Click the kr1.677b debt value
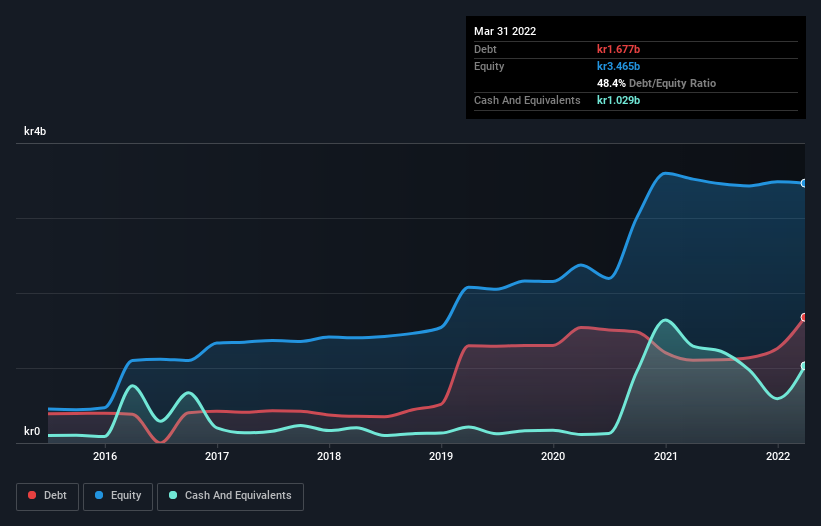821x526 pixels. [618, 49]
